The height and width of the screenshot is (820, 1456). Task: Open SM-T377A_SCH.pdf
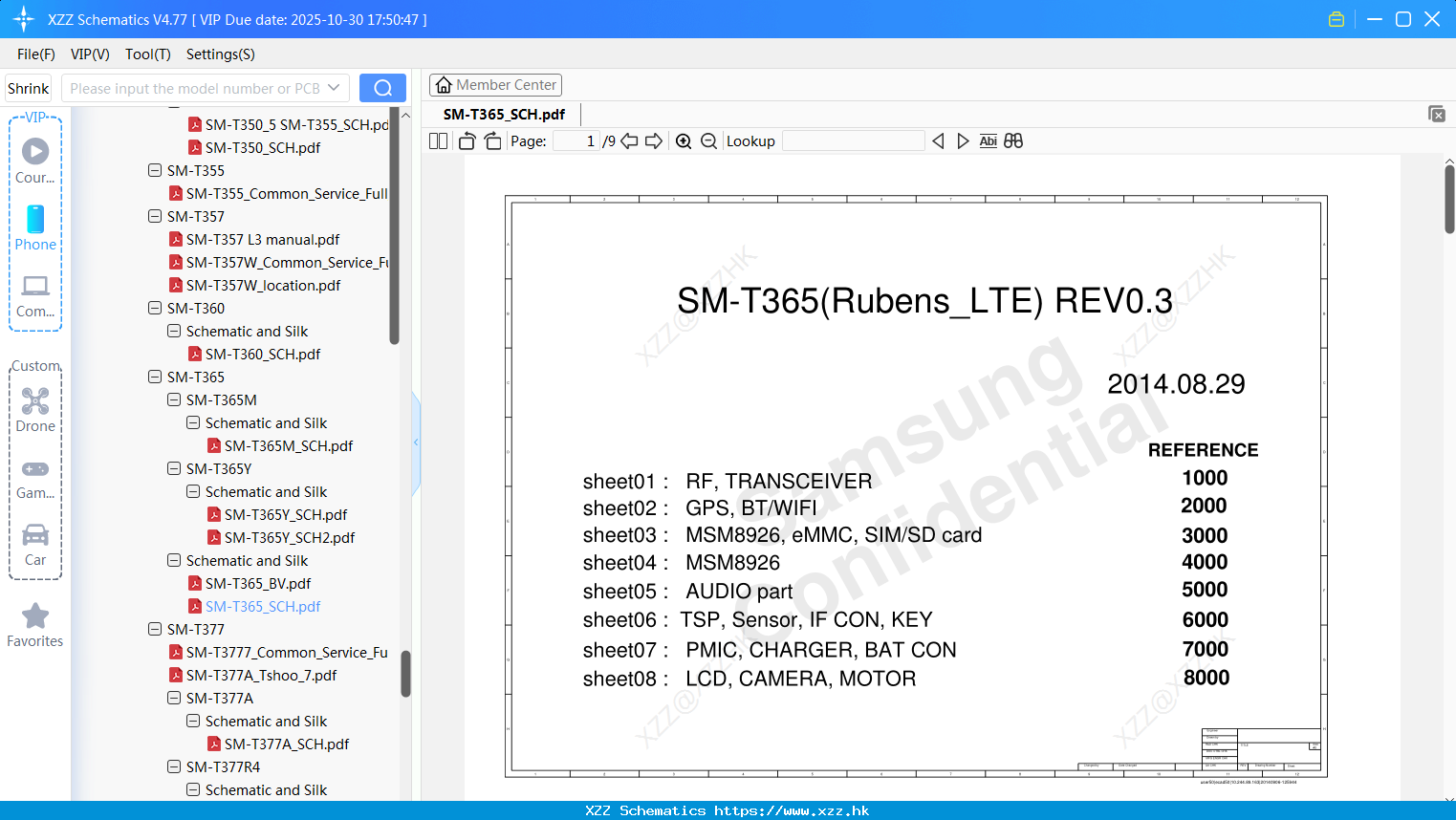(287, 744)
